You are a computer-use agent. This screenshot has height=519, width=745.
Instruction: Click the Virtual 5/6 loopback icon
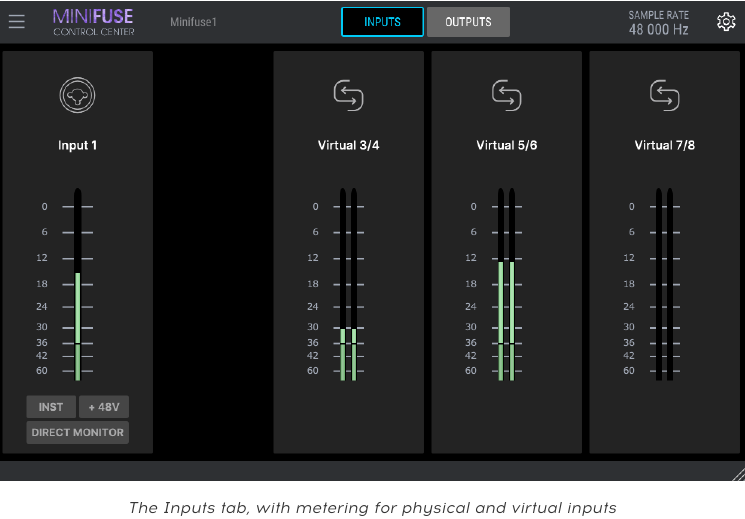click(506, 95)
